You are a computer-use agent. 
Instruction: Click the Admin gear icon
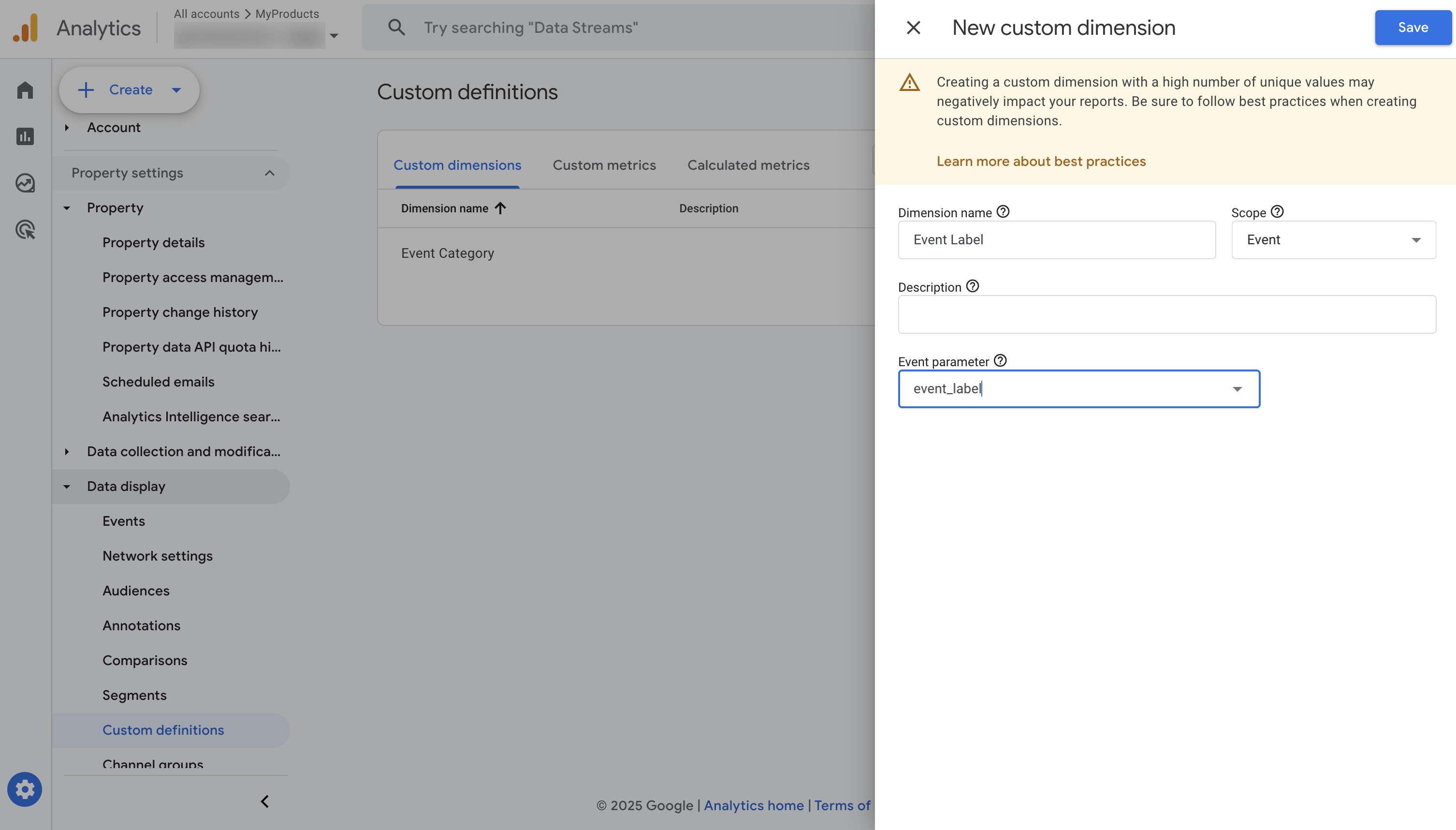coord(25,789)
